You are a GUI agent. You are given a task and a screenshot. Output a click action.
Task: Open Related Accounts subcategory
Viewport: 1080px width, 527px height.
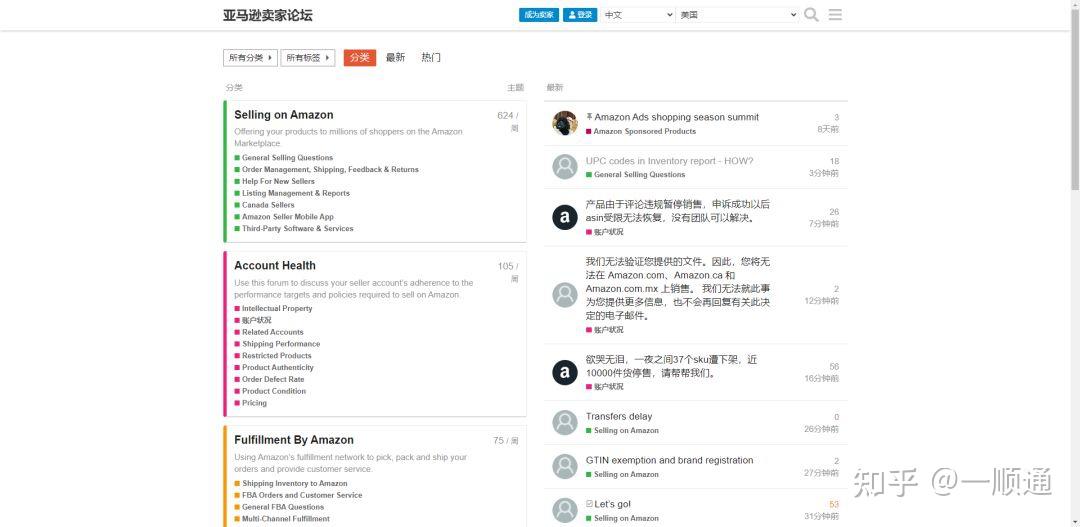[x=273, y=332]
